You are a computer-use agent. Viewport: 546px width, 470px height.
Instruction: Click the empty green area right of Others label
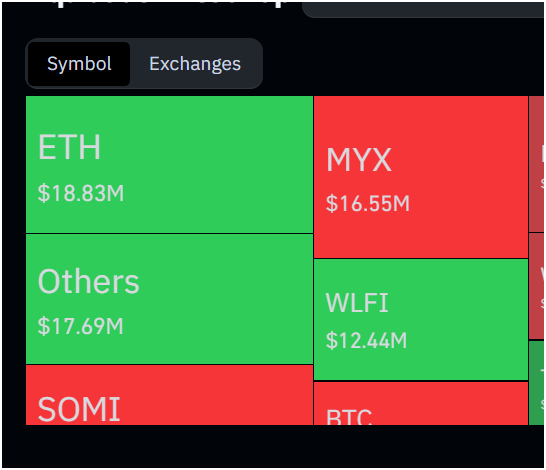(226, 282)
